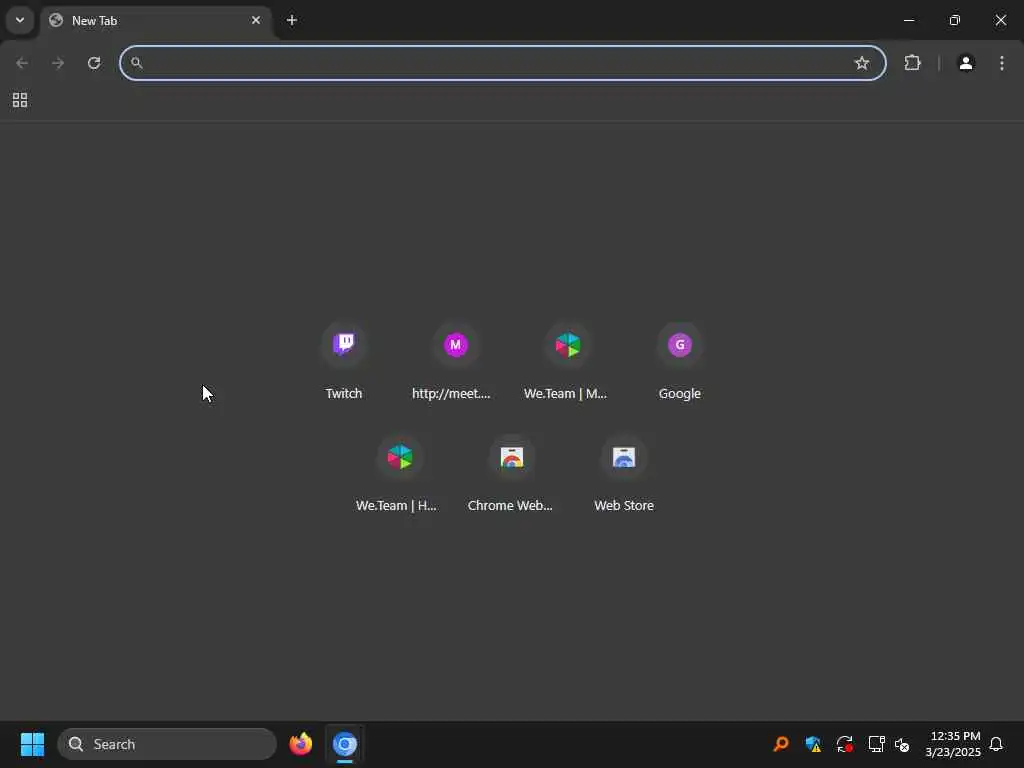Open the Web Store shortcut
Viewport: 1024px width, 768px height.
(x=624, y=475)
